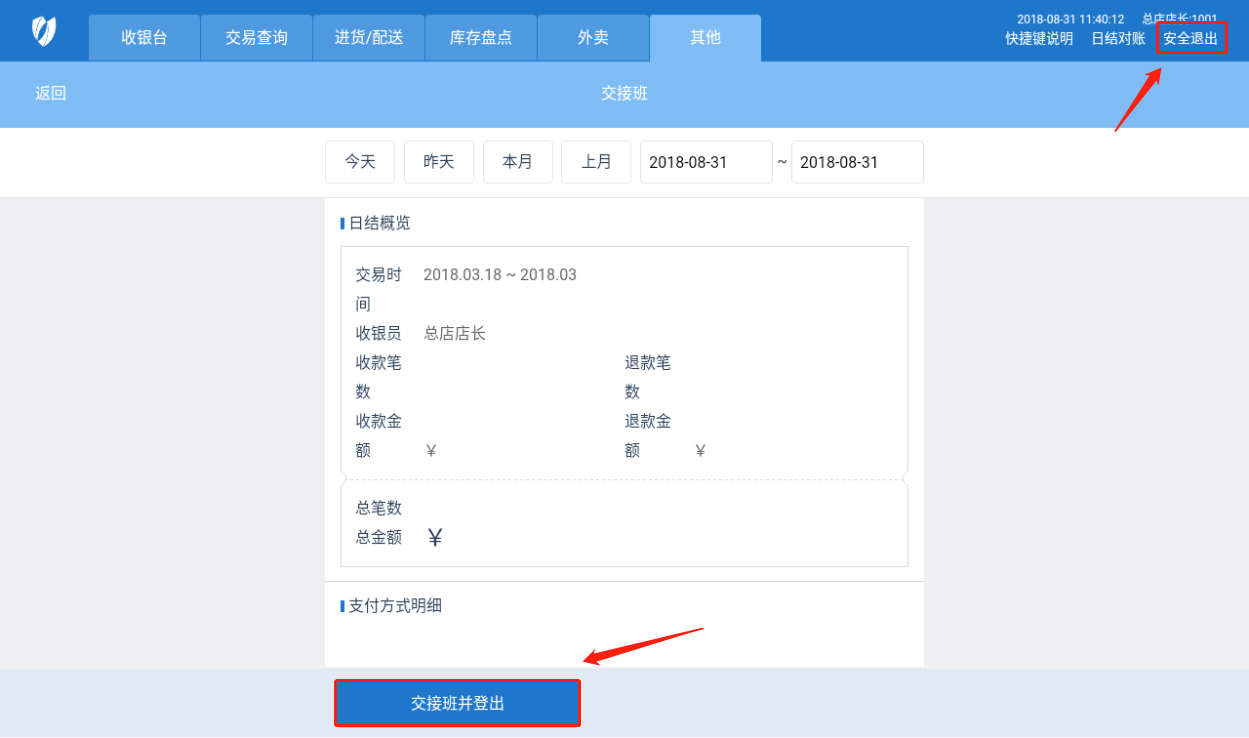Click the start date input field
The height and width of the screenshot is (738, 1249).
(706, 162)
